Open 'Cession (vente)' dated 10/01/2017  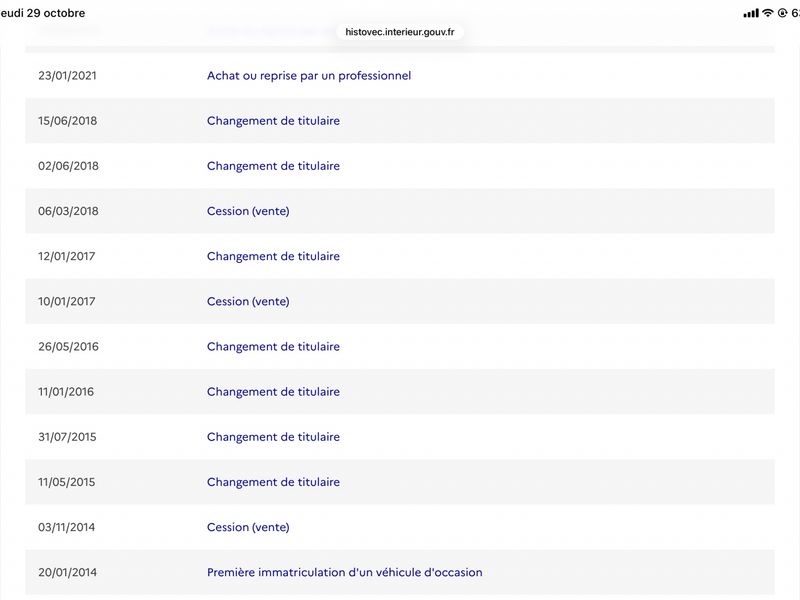(248, 302)
